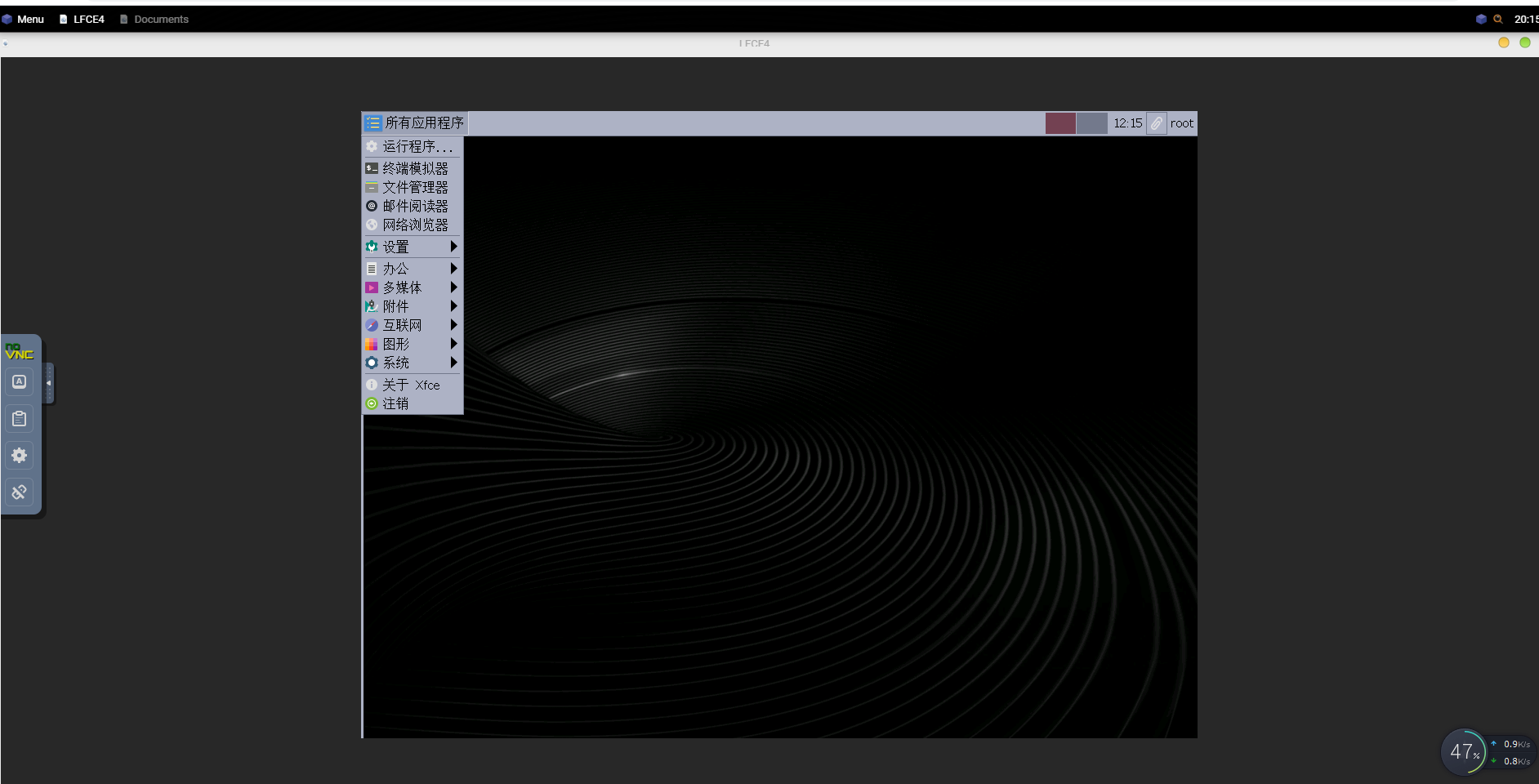Switch to the first workspace (maroon)
Screen dimensions: 1539x784
coord(1060,123)
